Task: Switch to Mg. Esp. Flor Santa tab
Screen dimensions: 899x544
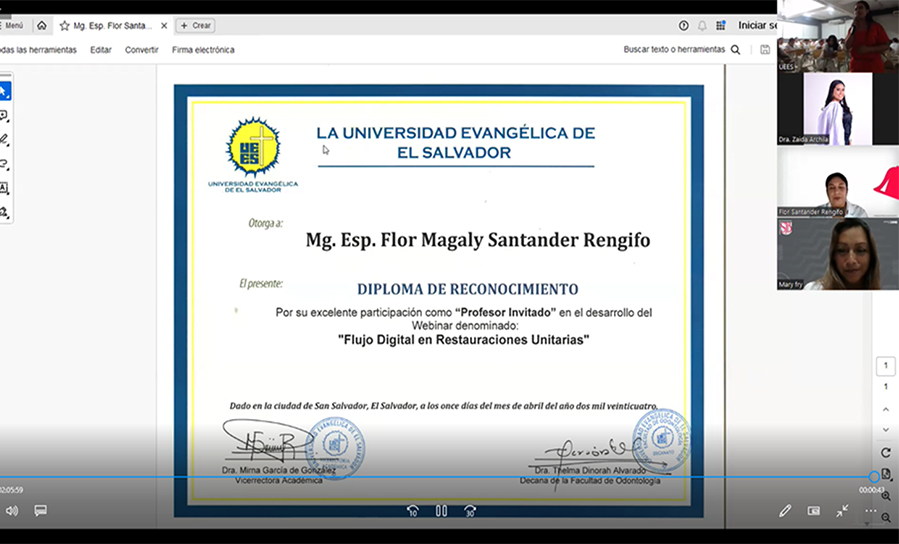Action: pyautogui.click(x=113, y=26)
